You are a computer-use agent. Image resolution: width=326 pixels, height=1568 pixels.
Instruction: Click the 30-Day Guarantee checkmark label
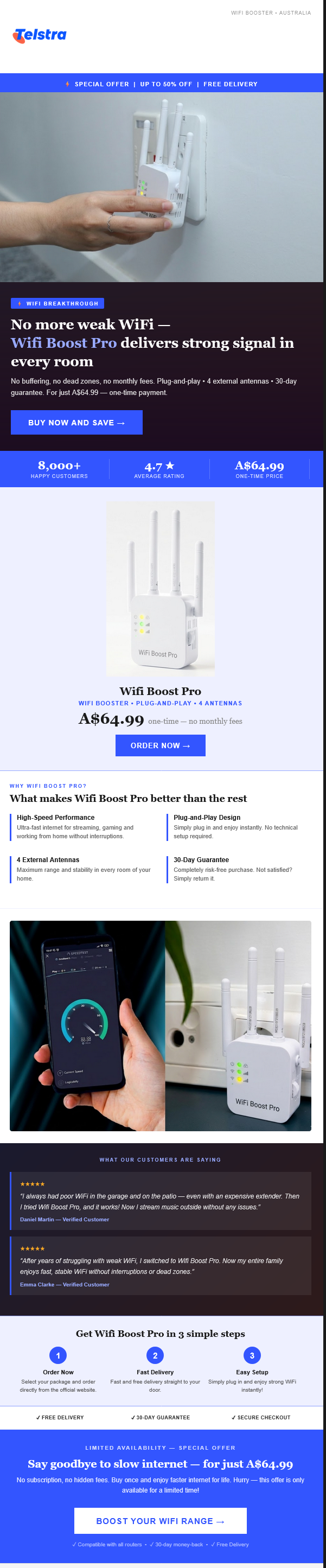161,1417
